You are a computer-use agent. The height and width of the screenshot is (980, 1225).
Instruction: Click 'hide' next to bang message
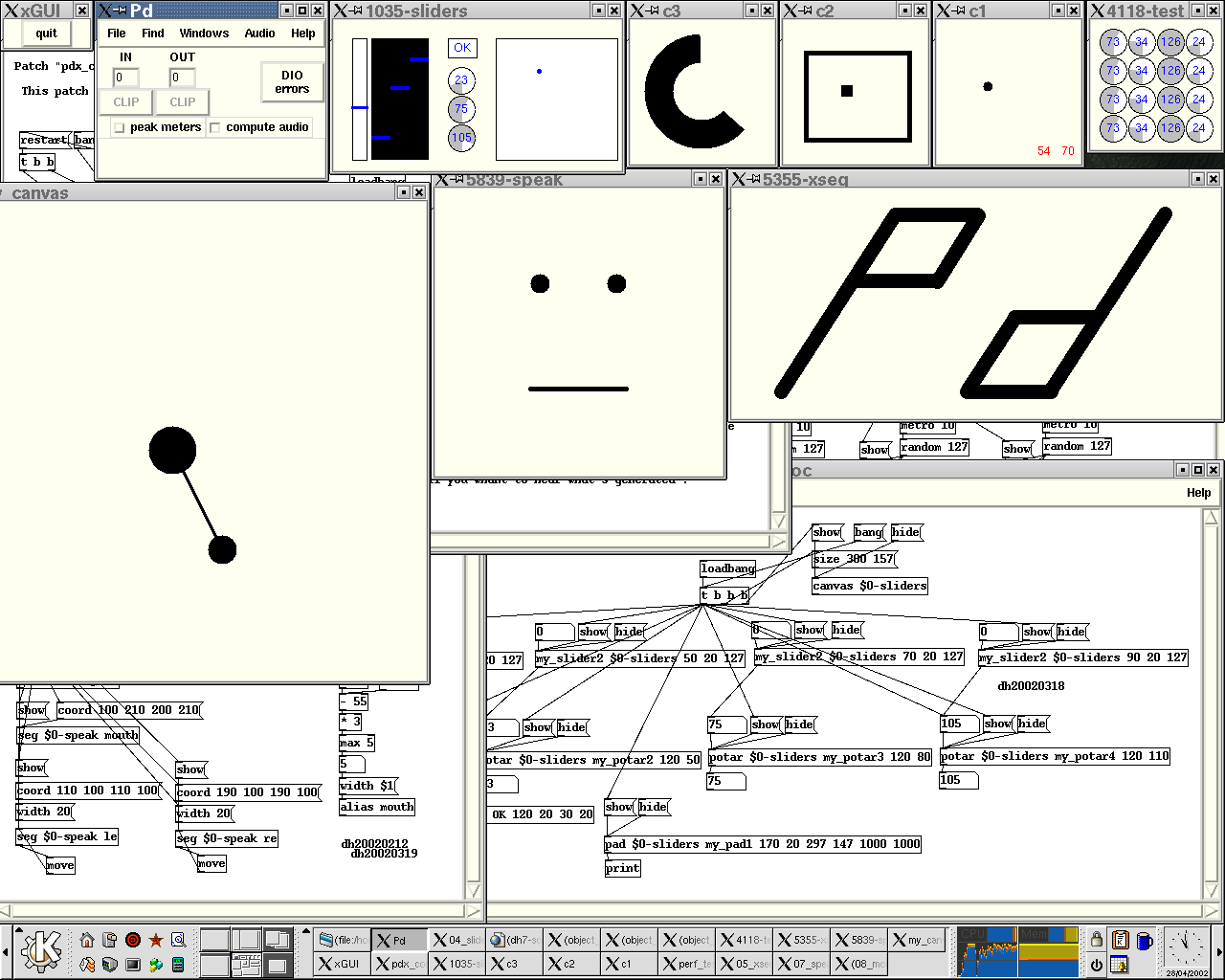tap(906, 532)
